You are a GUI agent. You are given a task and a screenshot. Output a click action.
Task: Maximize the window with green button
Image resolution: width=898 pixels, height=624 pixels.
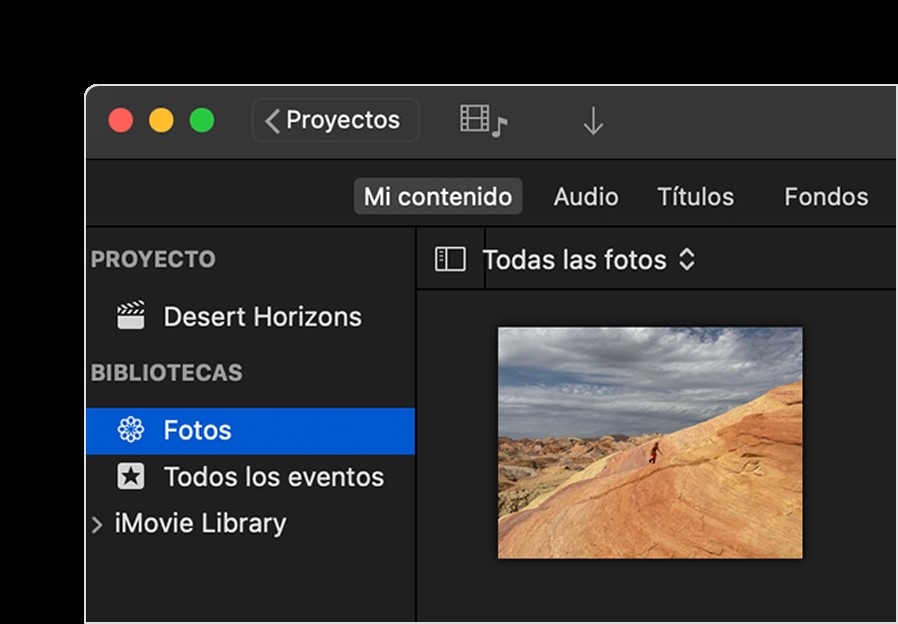202,120
